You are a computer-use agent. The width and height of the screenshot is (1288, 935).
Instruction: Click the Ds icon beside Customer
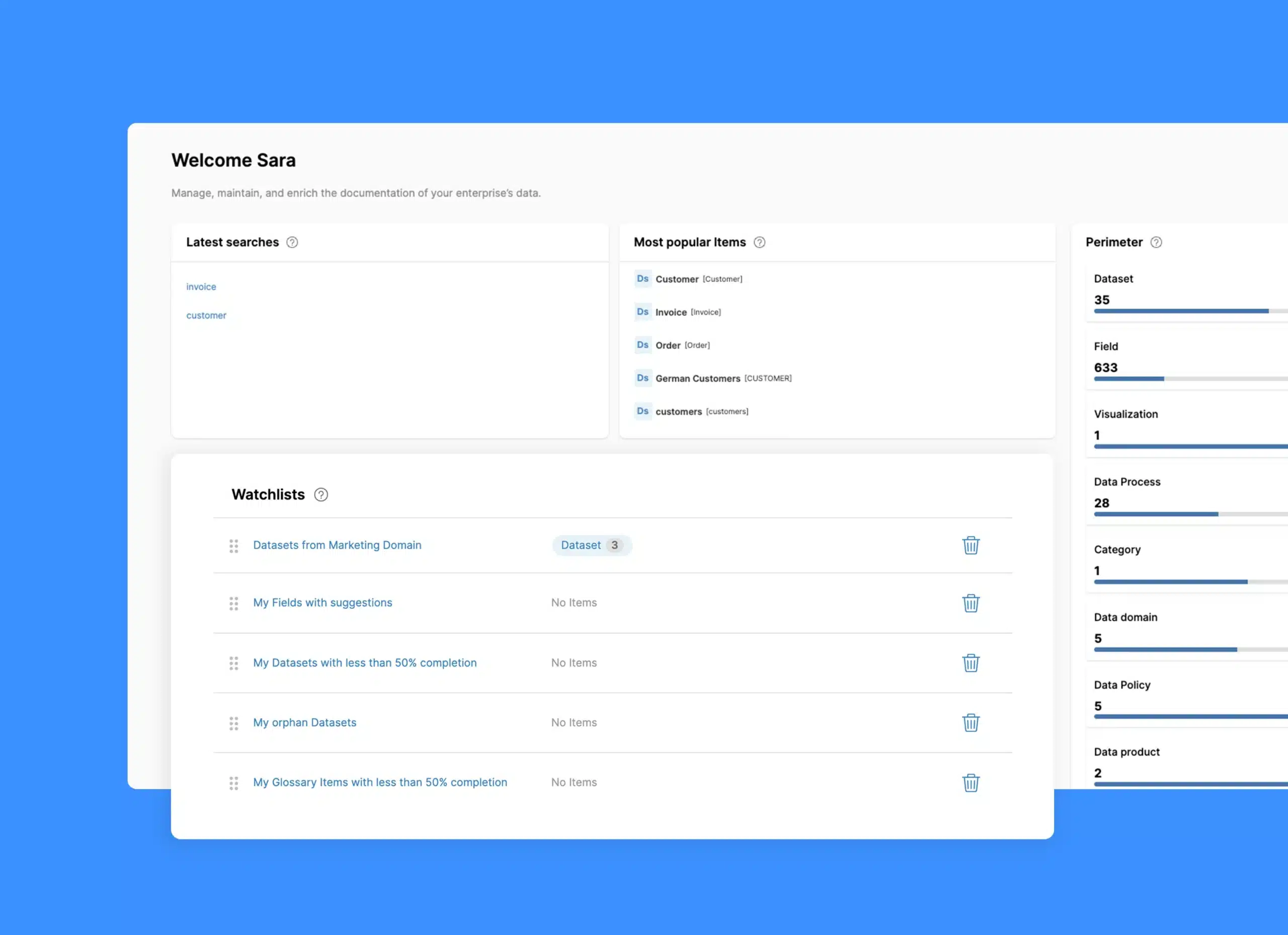click(x=642, y=279)
